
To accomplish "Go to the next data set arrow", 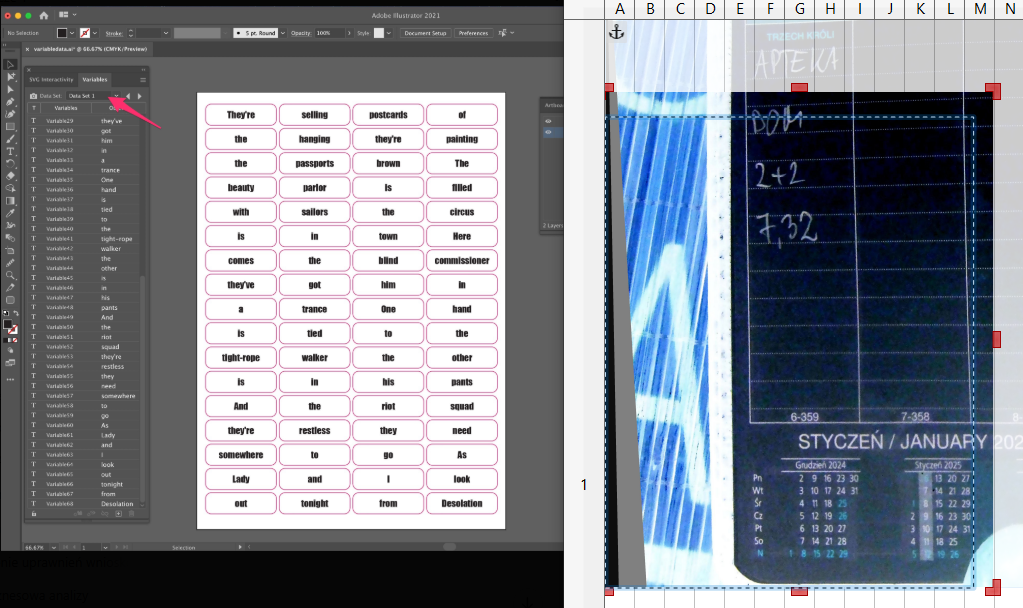I will click(139, 96).
